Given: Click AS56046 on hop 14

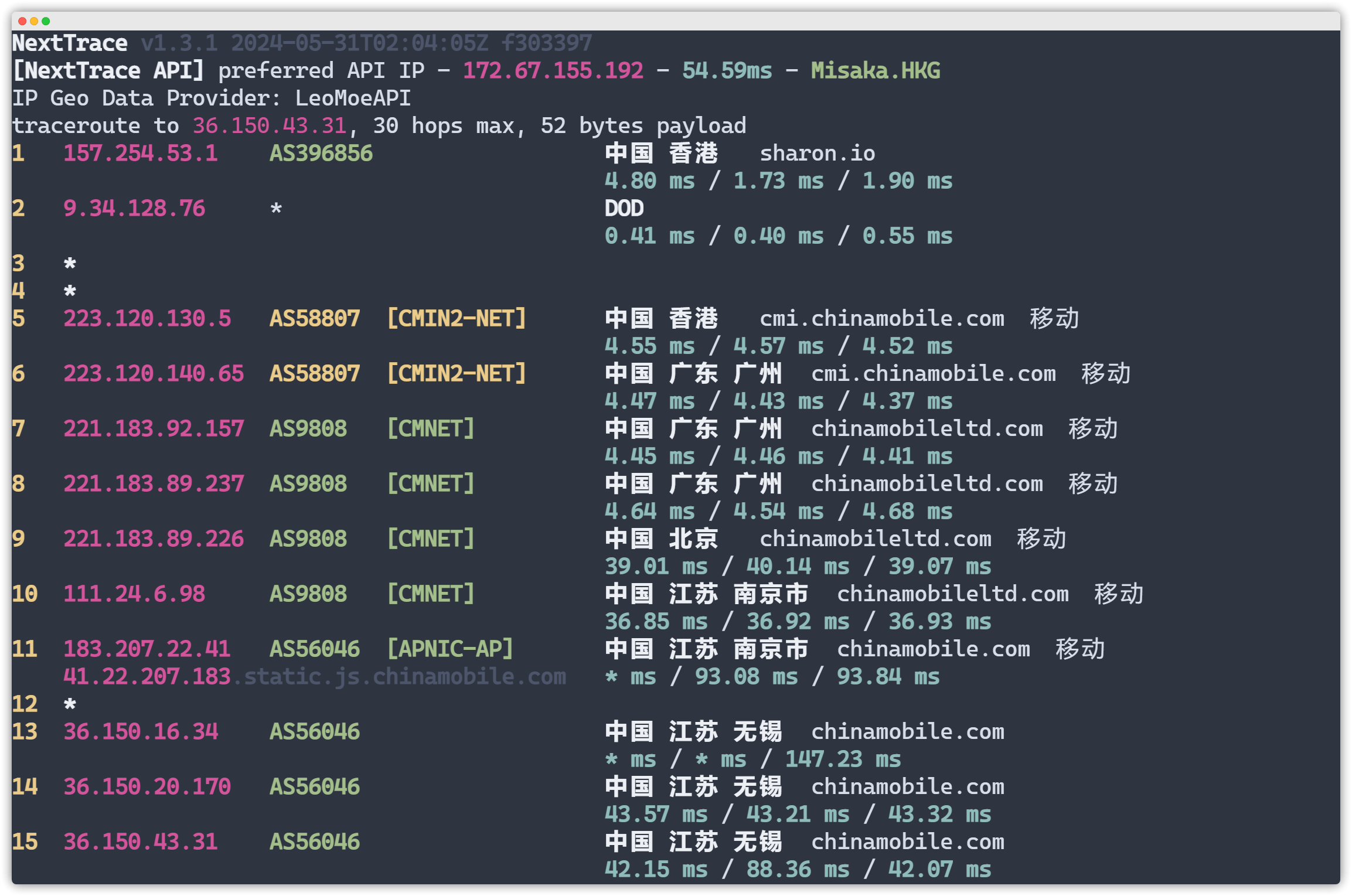Looking at the screenshot, I should pyautogui.click(x=315, y=787).
